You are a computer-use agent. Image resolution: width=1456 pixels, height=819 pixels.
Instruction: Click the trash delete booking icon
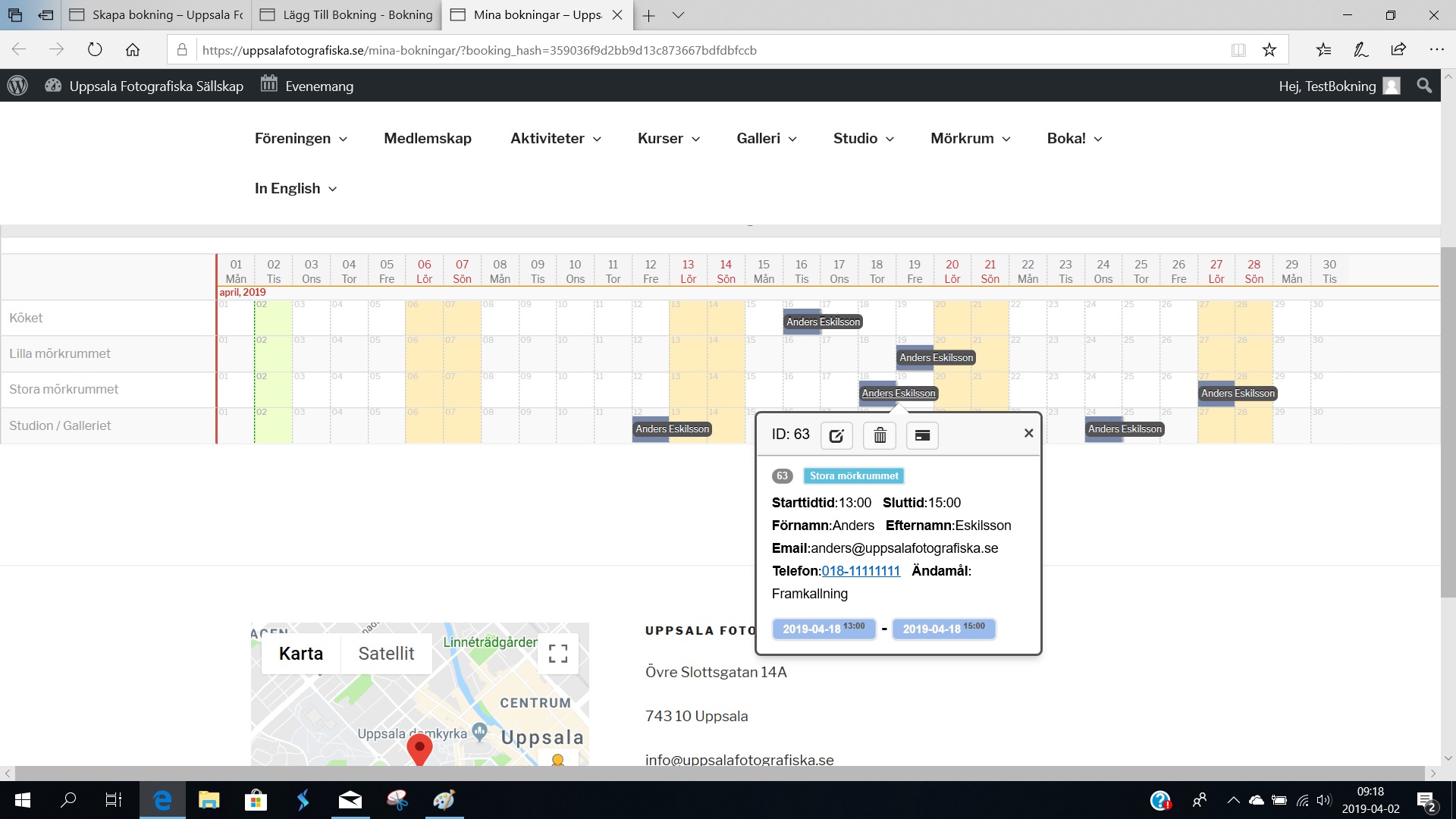point(880,435)
